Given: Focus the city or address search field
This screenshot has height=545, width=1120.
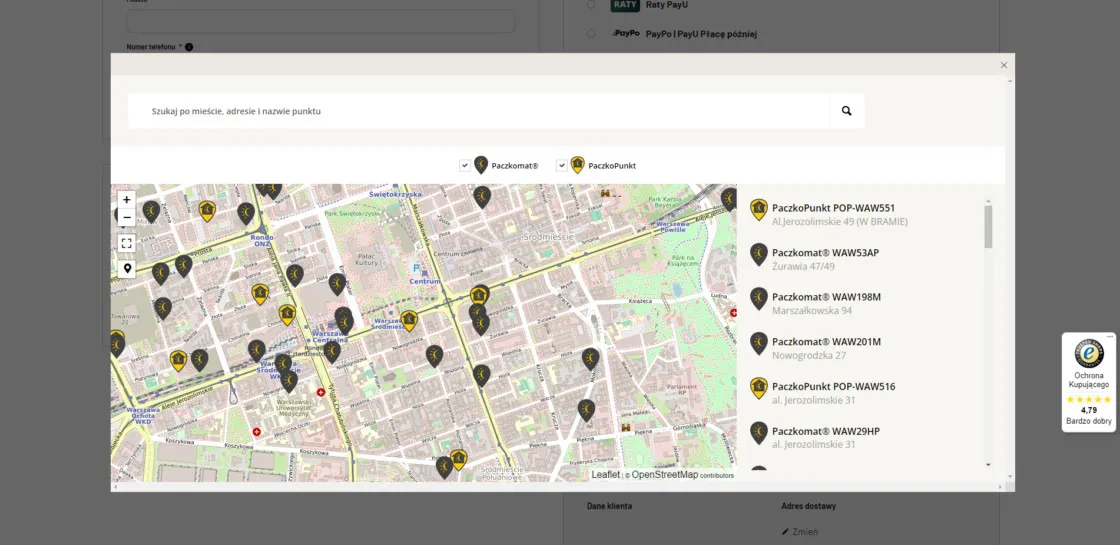Looking at the screenshot, I should coord(479,111).
